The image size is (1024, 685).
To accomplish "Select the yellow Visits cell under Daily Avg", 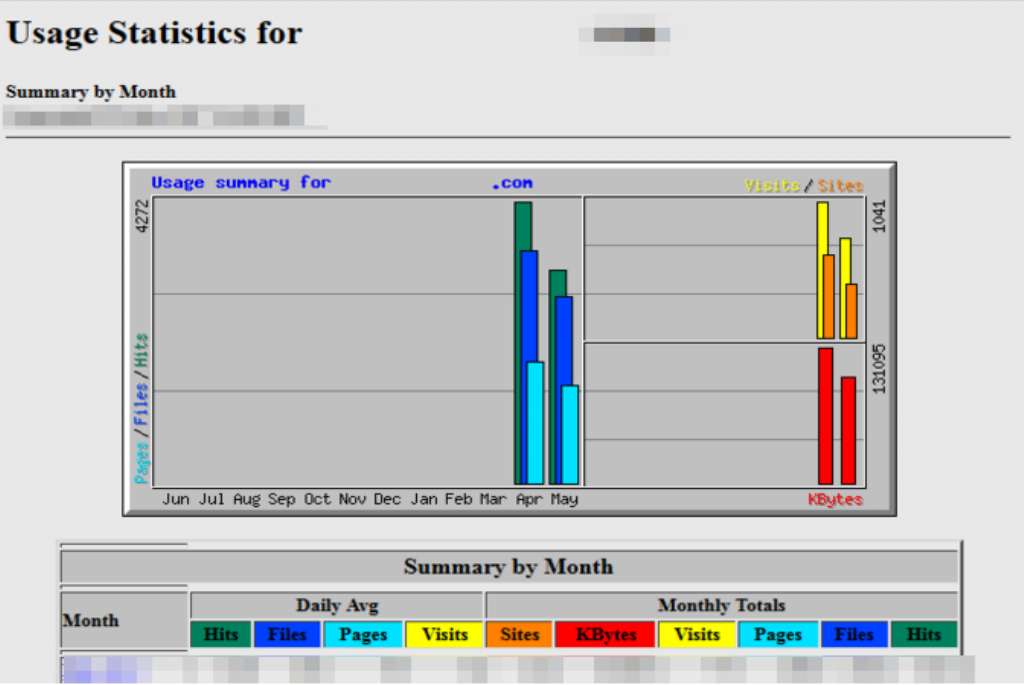I will click(444, 634).
